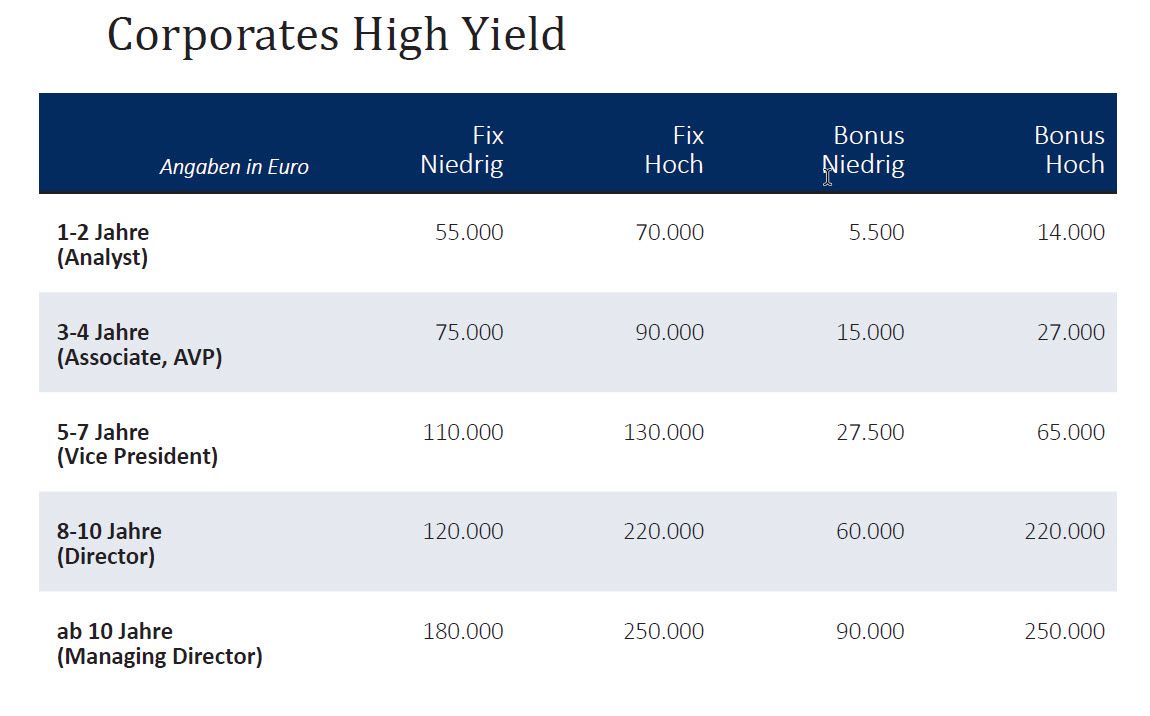
Task: Click the "1-2 Jahre (Analyst)" row label
Action: pyautogui.click(x=103, y=245)
